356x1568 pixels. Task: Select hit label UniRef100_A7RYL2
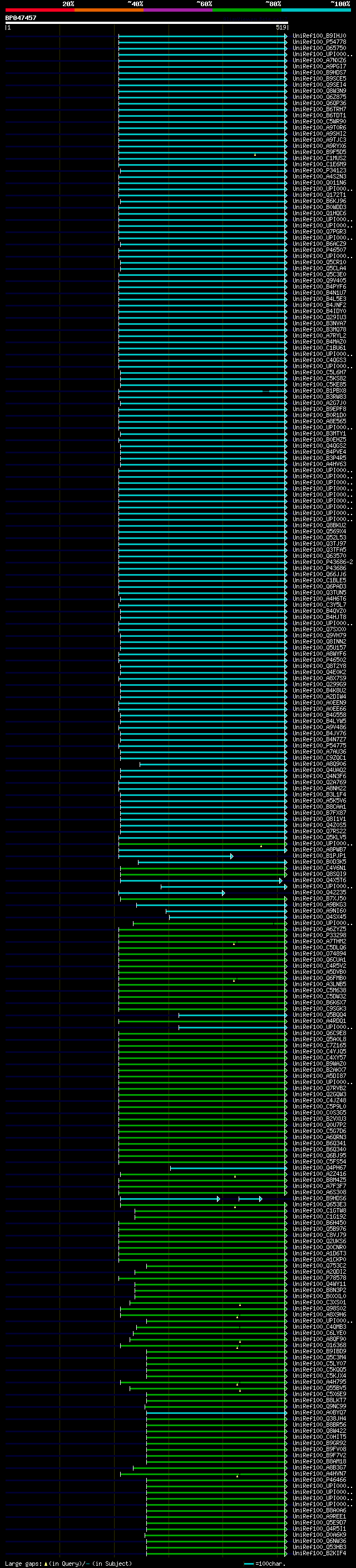[319, 335]
